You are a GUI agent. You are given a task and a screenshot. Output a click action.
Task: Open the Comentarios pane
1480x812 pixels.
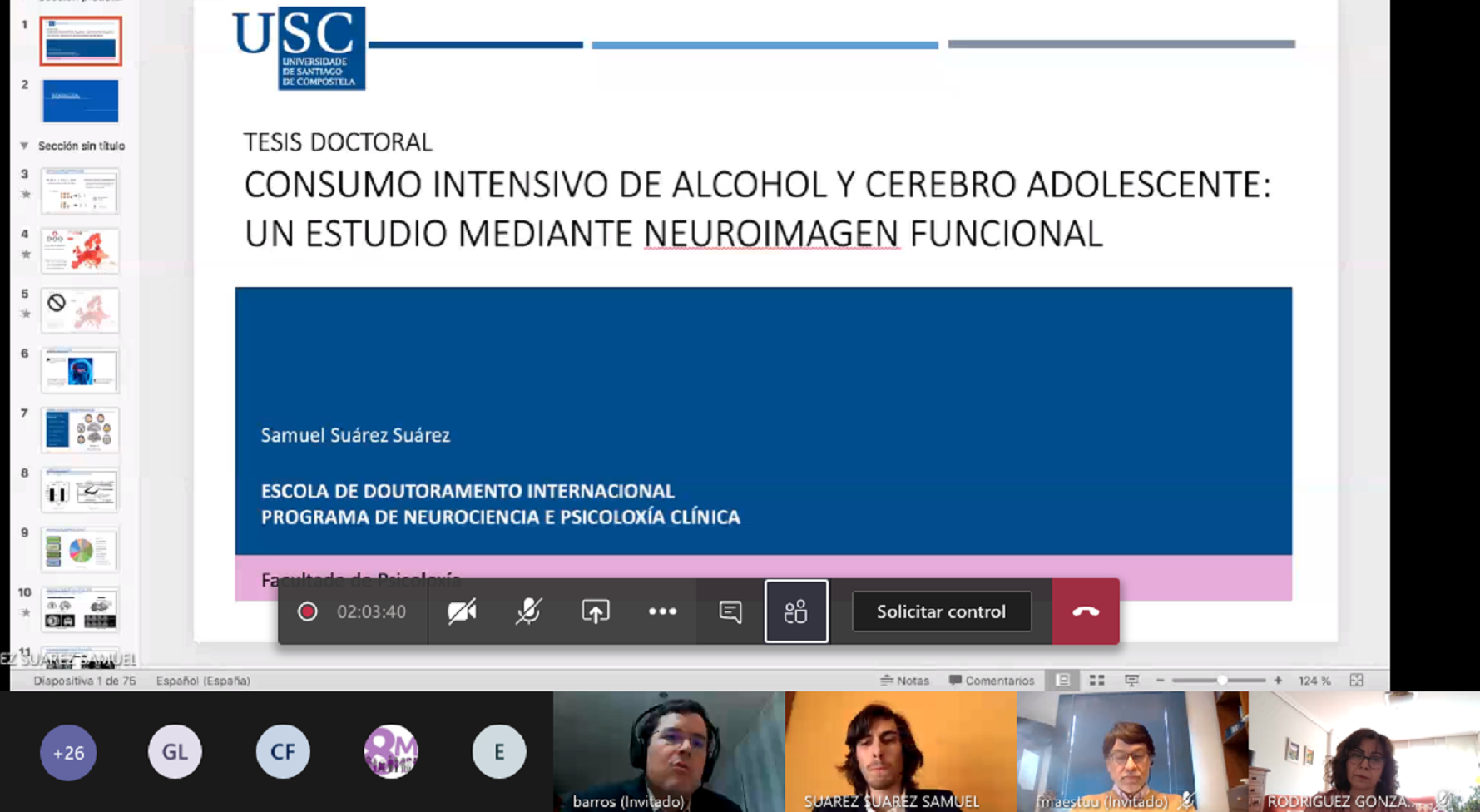(x=992, y=681)
